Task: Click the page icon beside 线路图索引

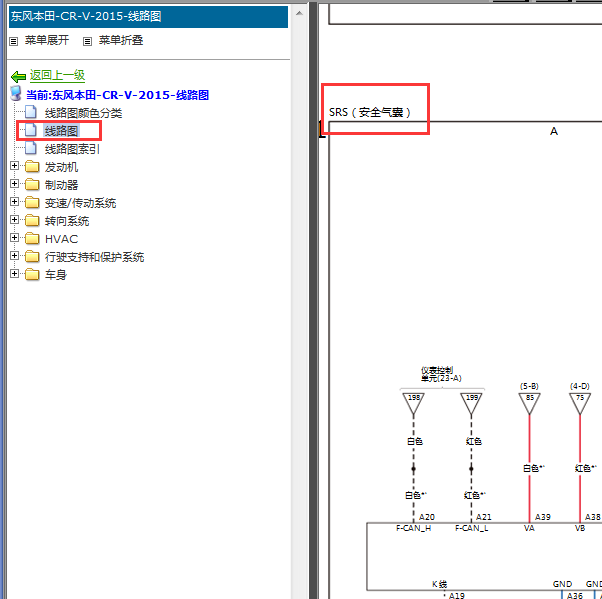Action: [31, 148]
